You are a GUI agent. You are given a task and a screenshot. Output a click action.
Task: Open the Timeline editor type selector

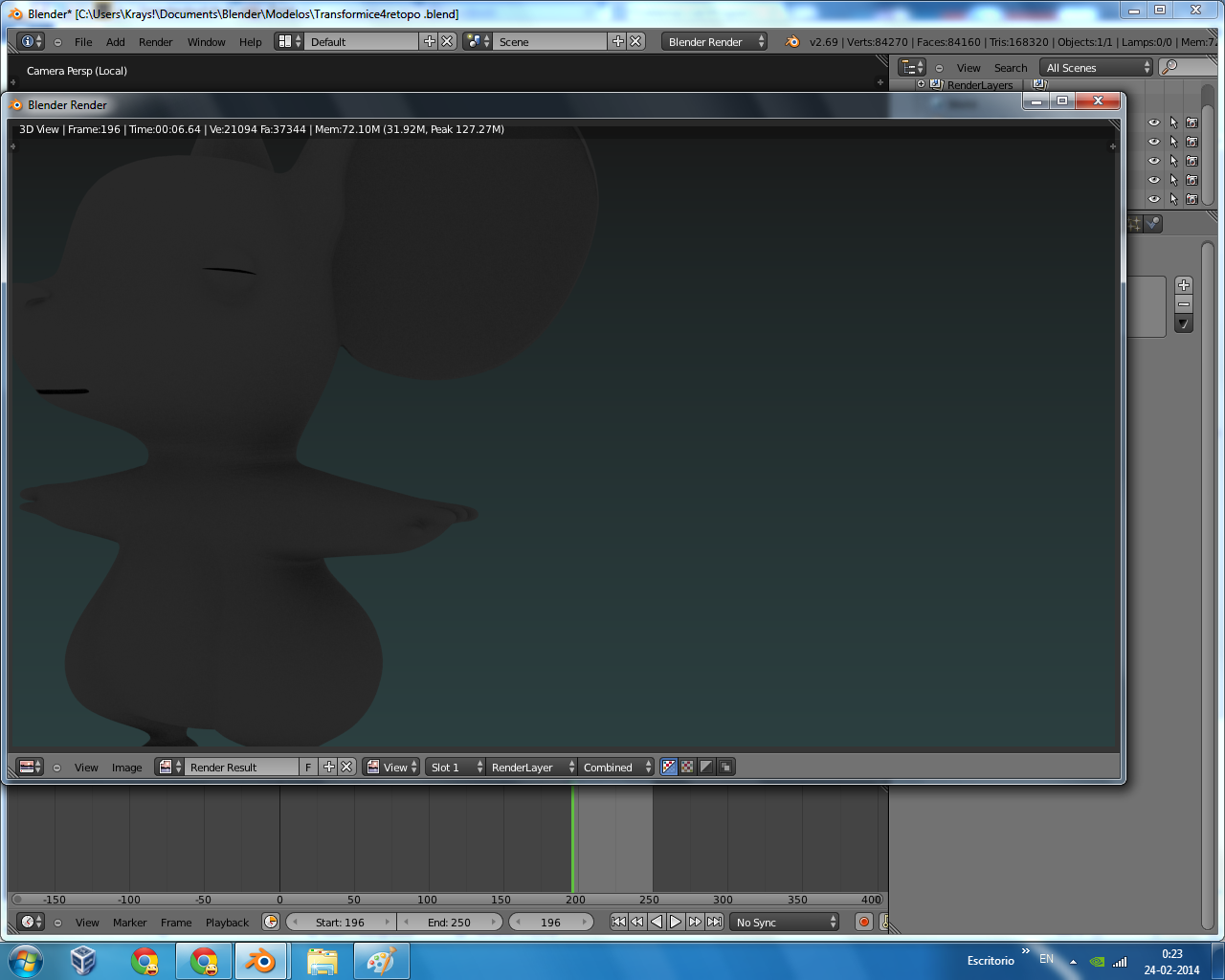(x=31, y=922)
